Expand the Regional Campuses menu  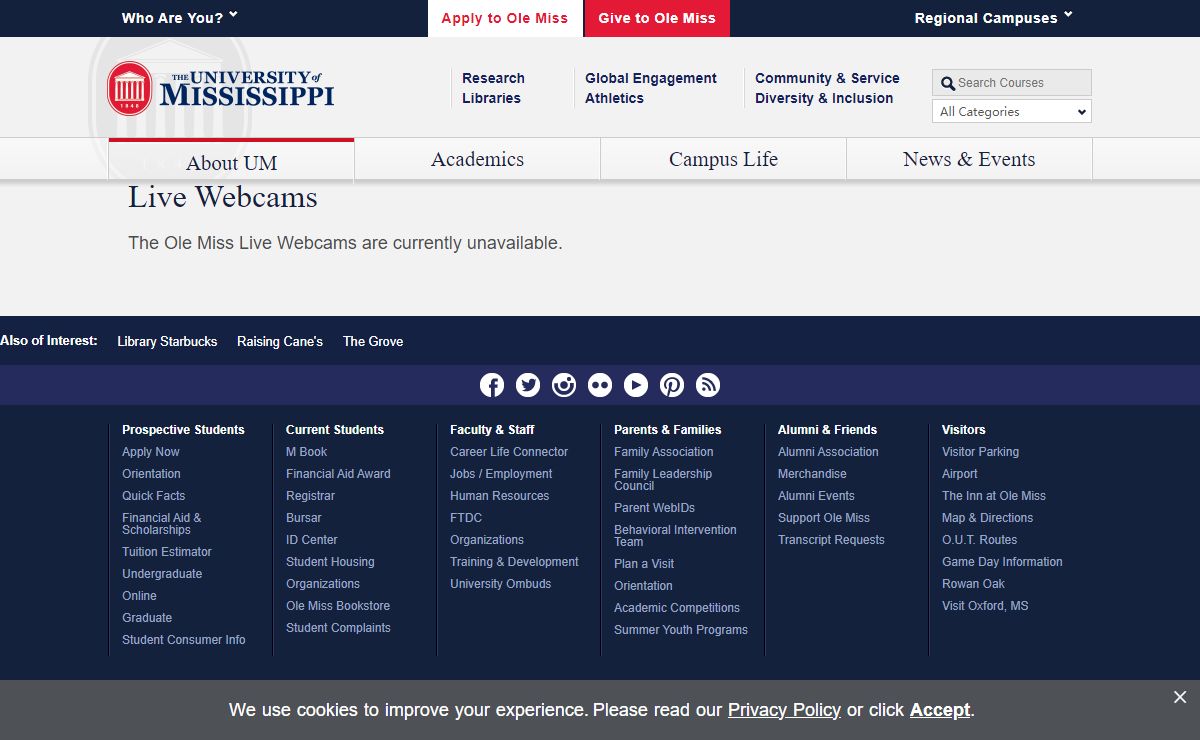click(x=993, y=17)
